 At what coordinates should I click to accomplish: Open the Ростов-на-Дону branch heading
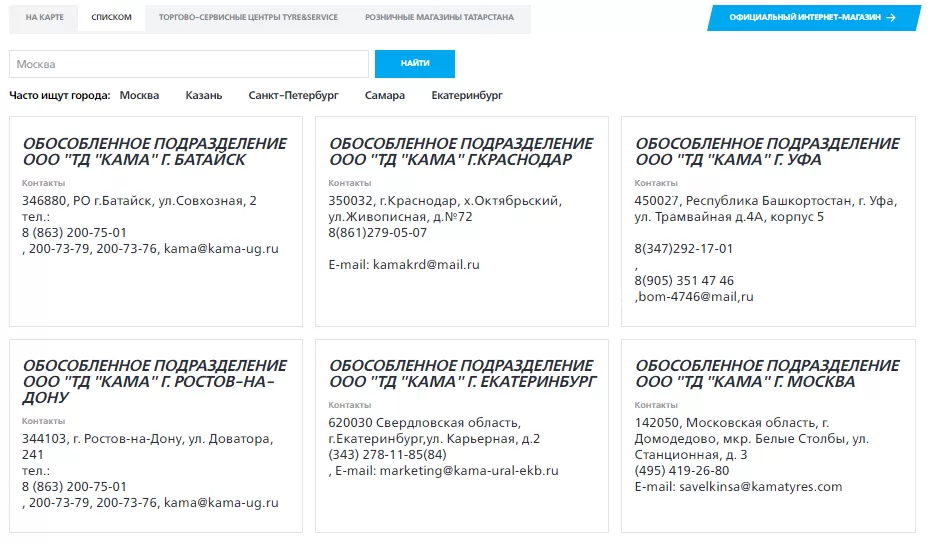154,381
